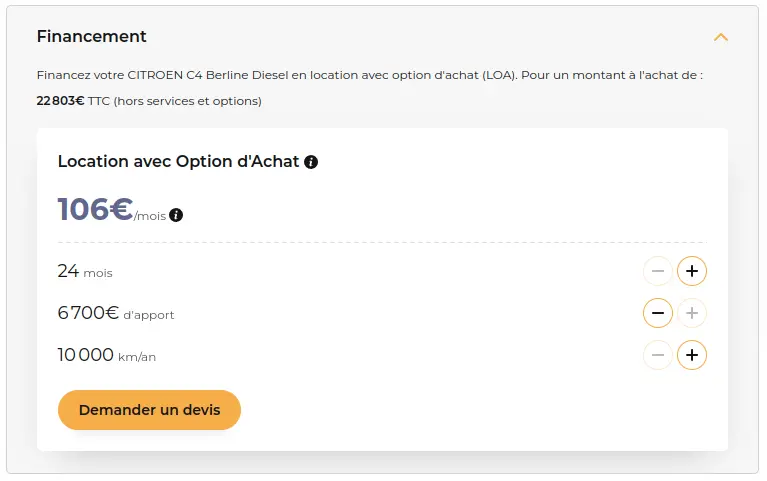Click the TTC hors services et options text
Screen dimensions: 767x481
pyautogui.click(x=175, y=101)
